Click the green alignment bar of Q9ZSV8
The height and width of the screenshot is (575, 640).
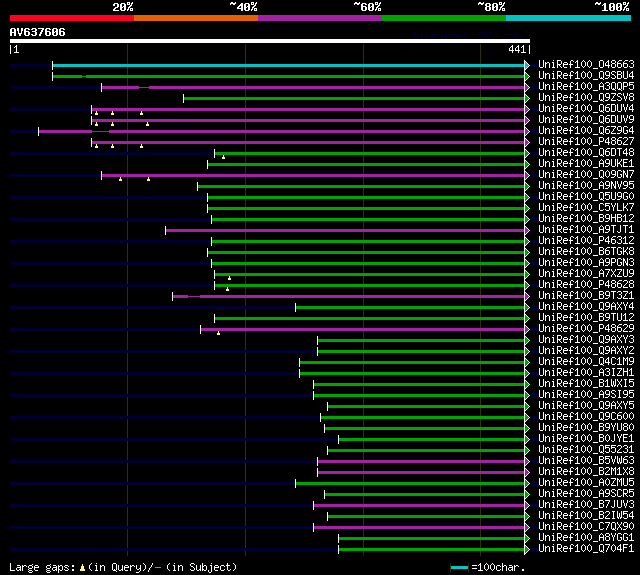coord(355,98)
